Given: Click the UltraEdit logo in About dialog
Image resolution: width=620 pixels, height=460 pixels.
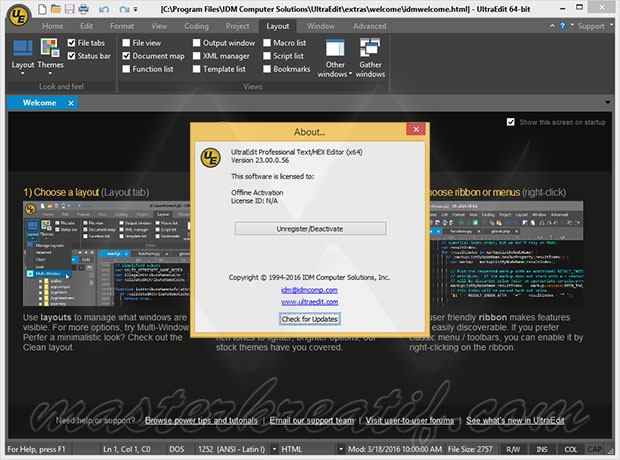Looking at the screenshot, I should (x=210, y=157).
